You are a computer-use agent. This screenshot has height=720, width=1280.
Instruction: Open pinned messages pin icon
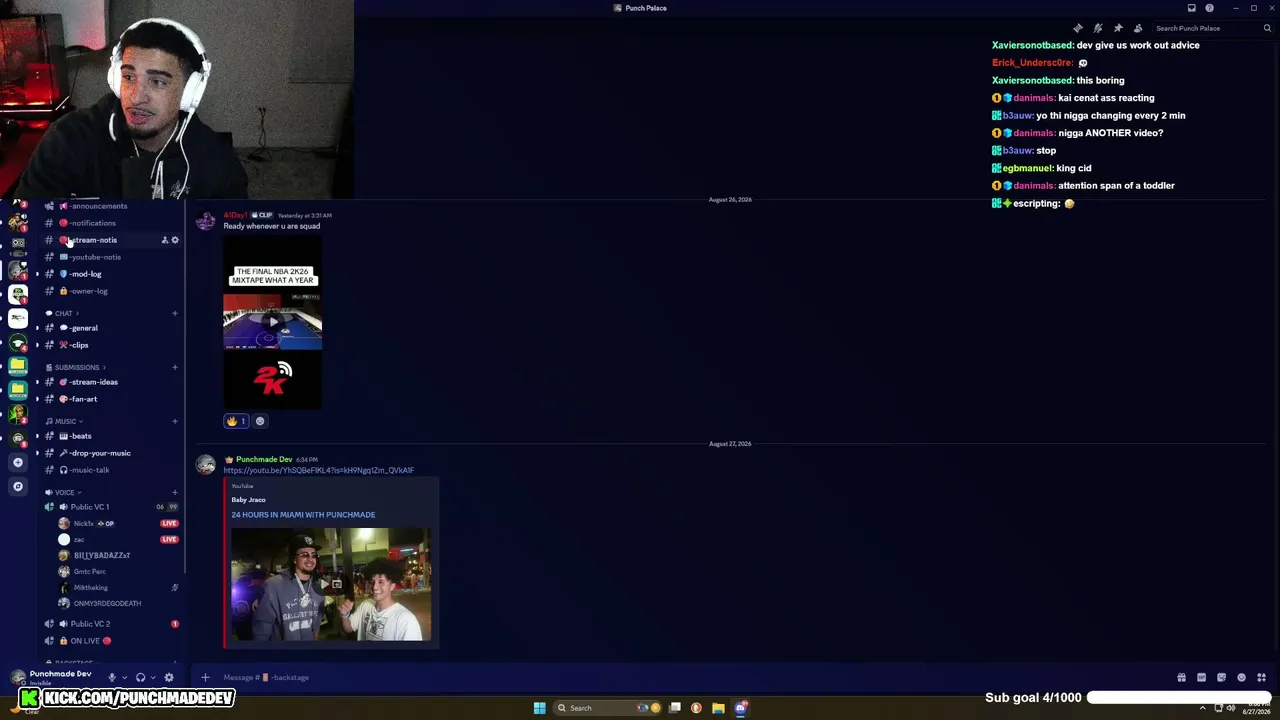pyautogui.click(x=1118, y=28)
